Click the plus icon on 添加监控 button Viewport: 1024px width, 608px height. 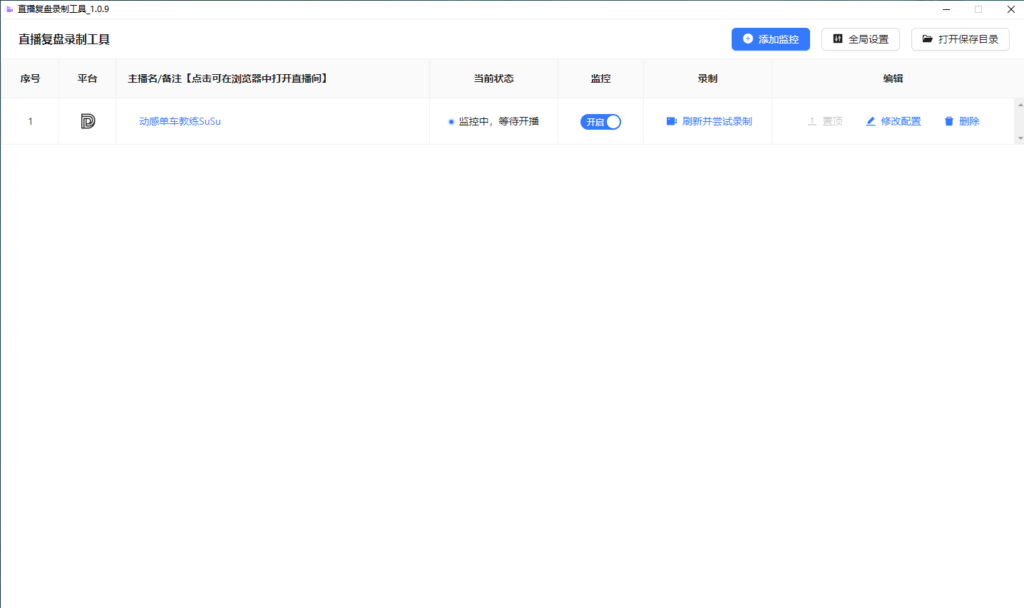(747, 39)
